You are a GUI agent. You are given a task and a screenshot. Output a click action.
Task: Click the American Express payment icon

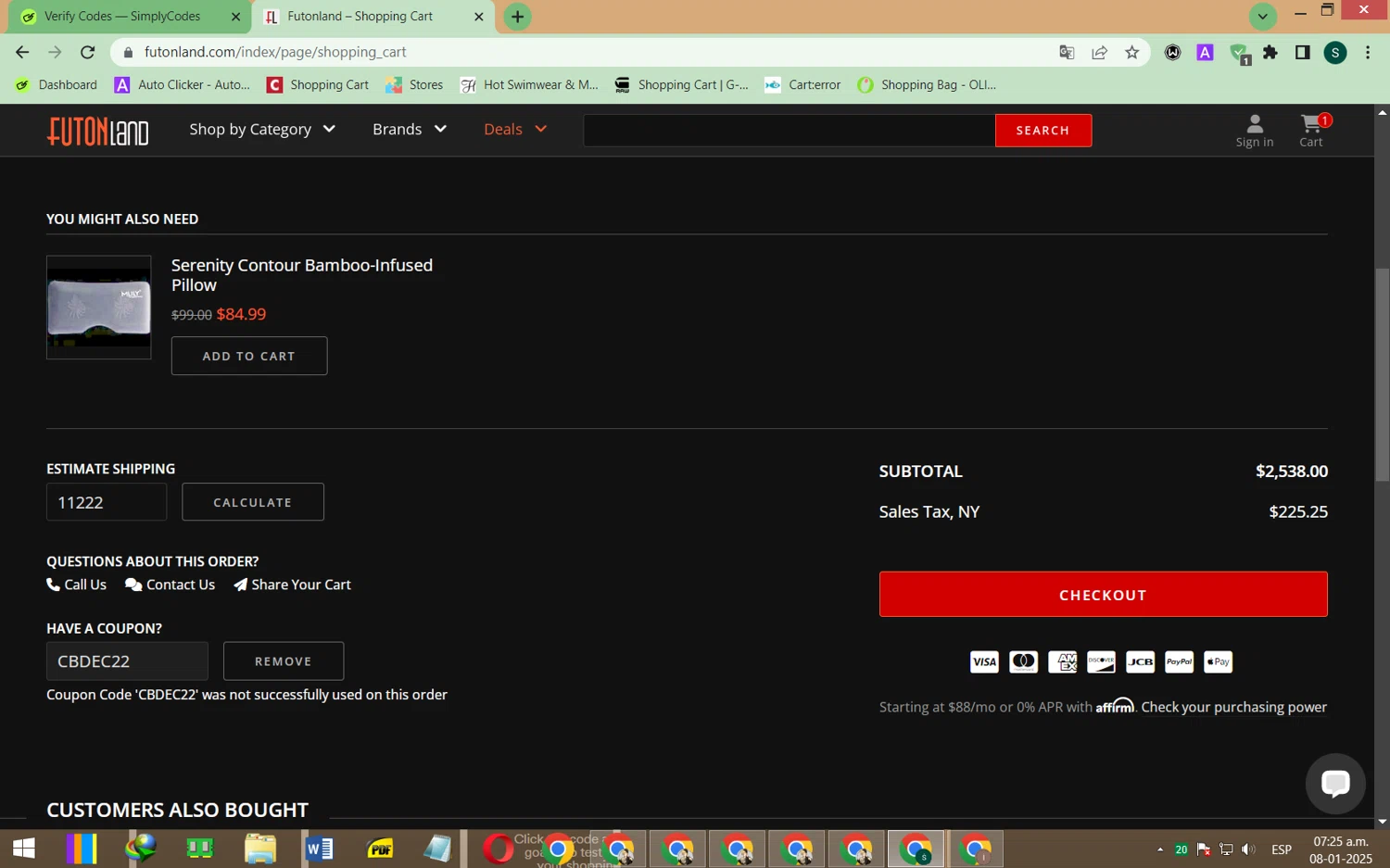(1062, 661)
